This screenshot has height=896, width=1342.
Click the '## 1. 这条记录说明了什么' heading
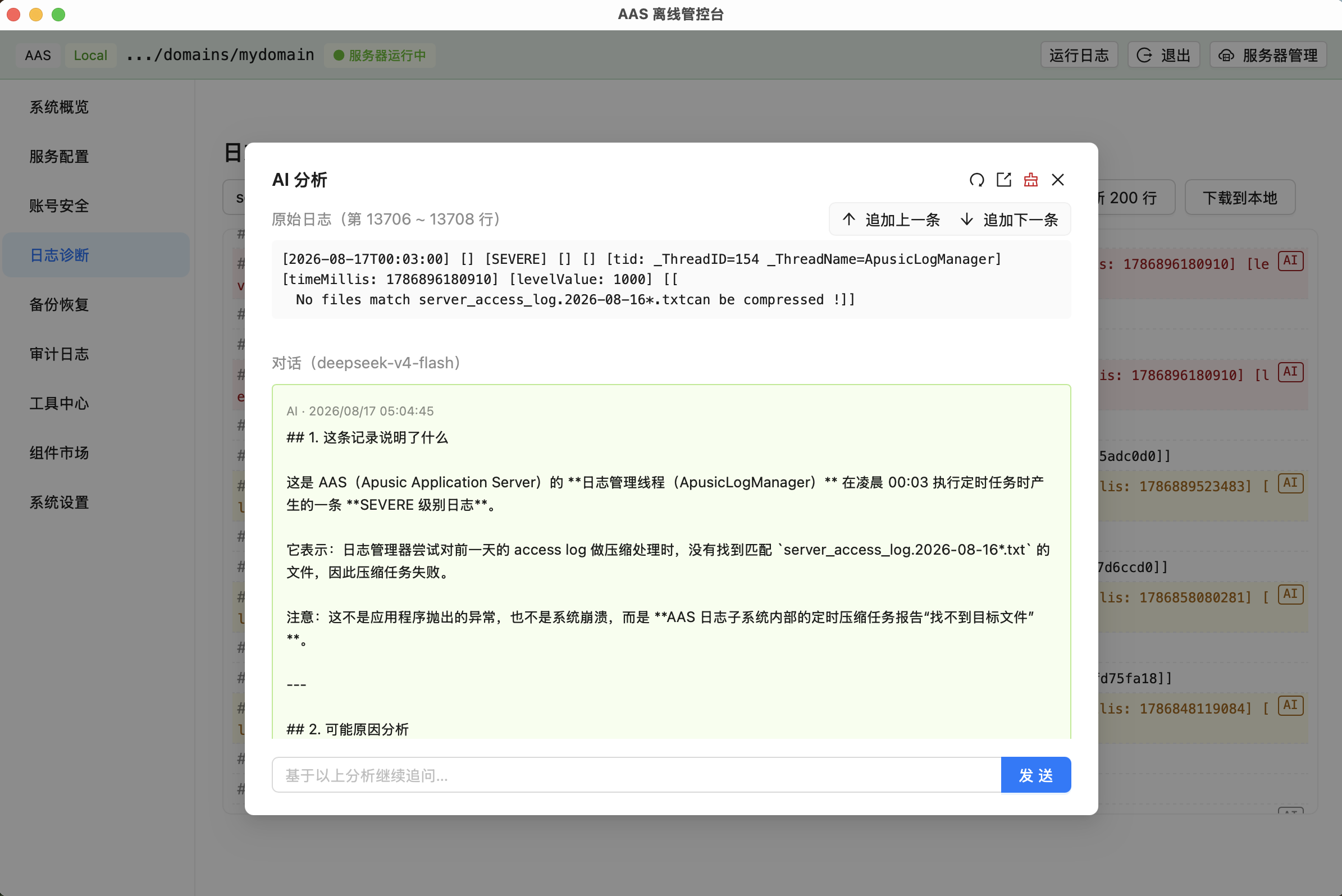[x=368, y=438]
